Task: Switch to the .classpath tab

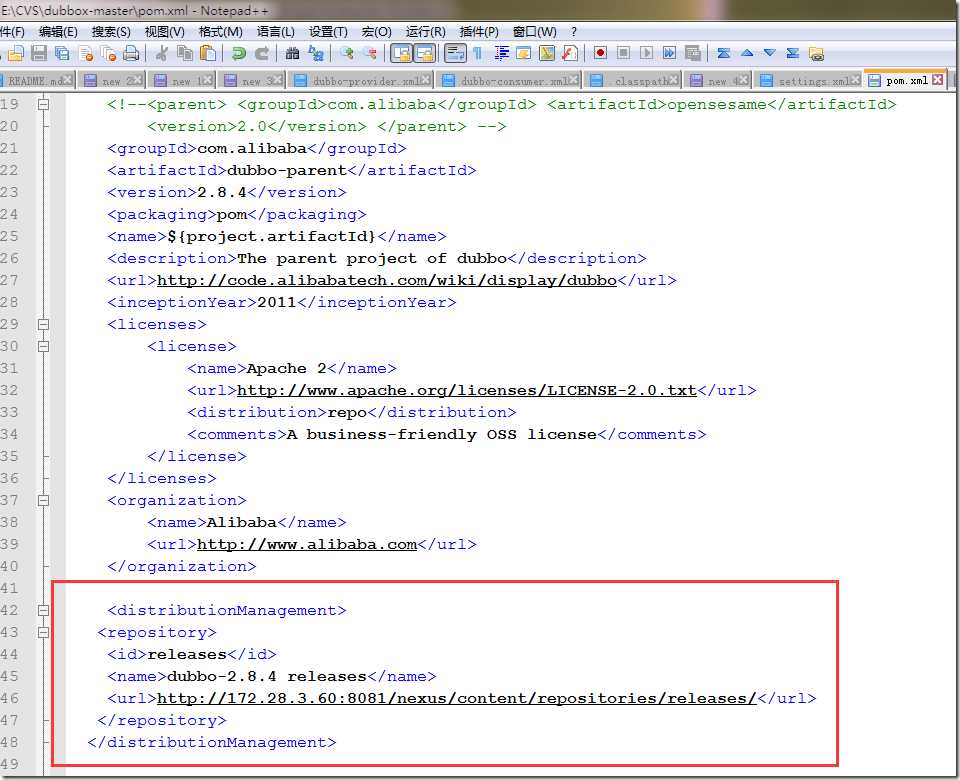Action: (x=634, y=81)
